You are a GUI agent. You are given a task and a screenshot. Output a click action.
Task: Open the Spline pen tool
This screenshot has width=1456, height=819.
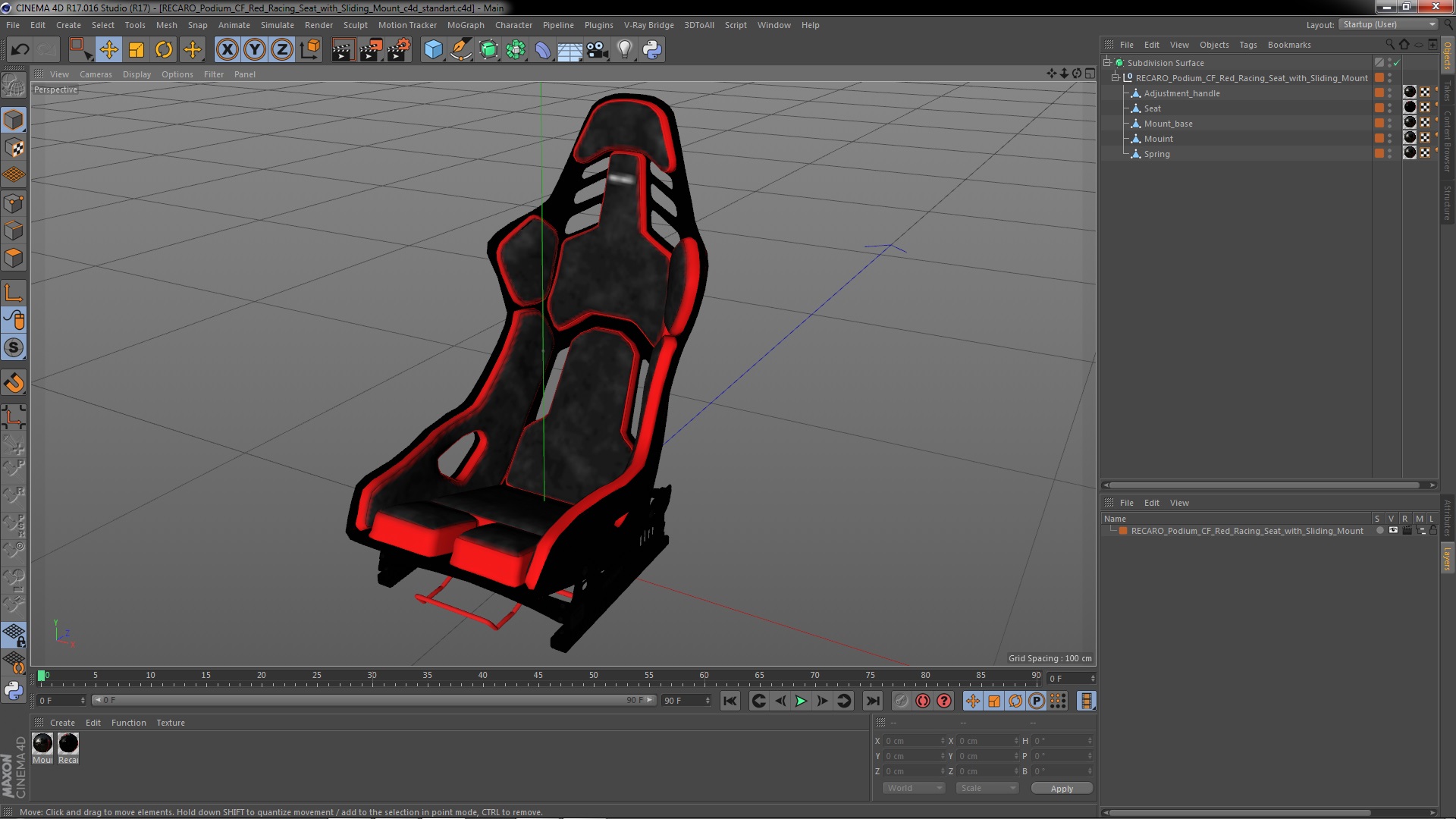[x=460, y=50]
